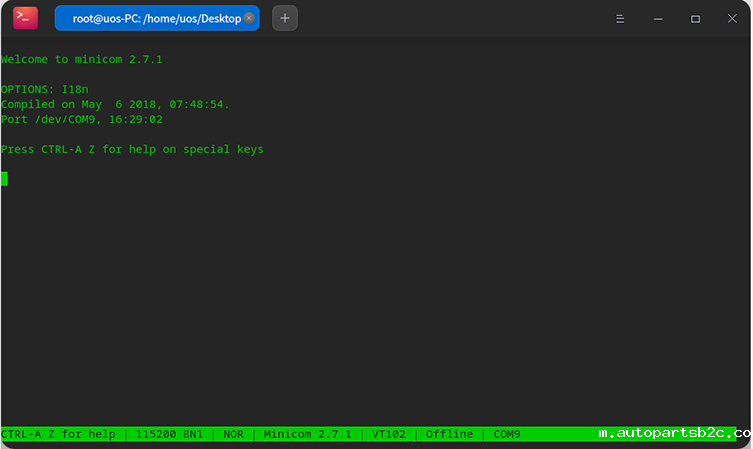753x449 pixels.
Task: Click the 'Compiled on May 6 2018' line
Action: click(x=115, y=104)
